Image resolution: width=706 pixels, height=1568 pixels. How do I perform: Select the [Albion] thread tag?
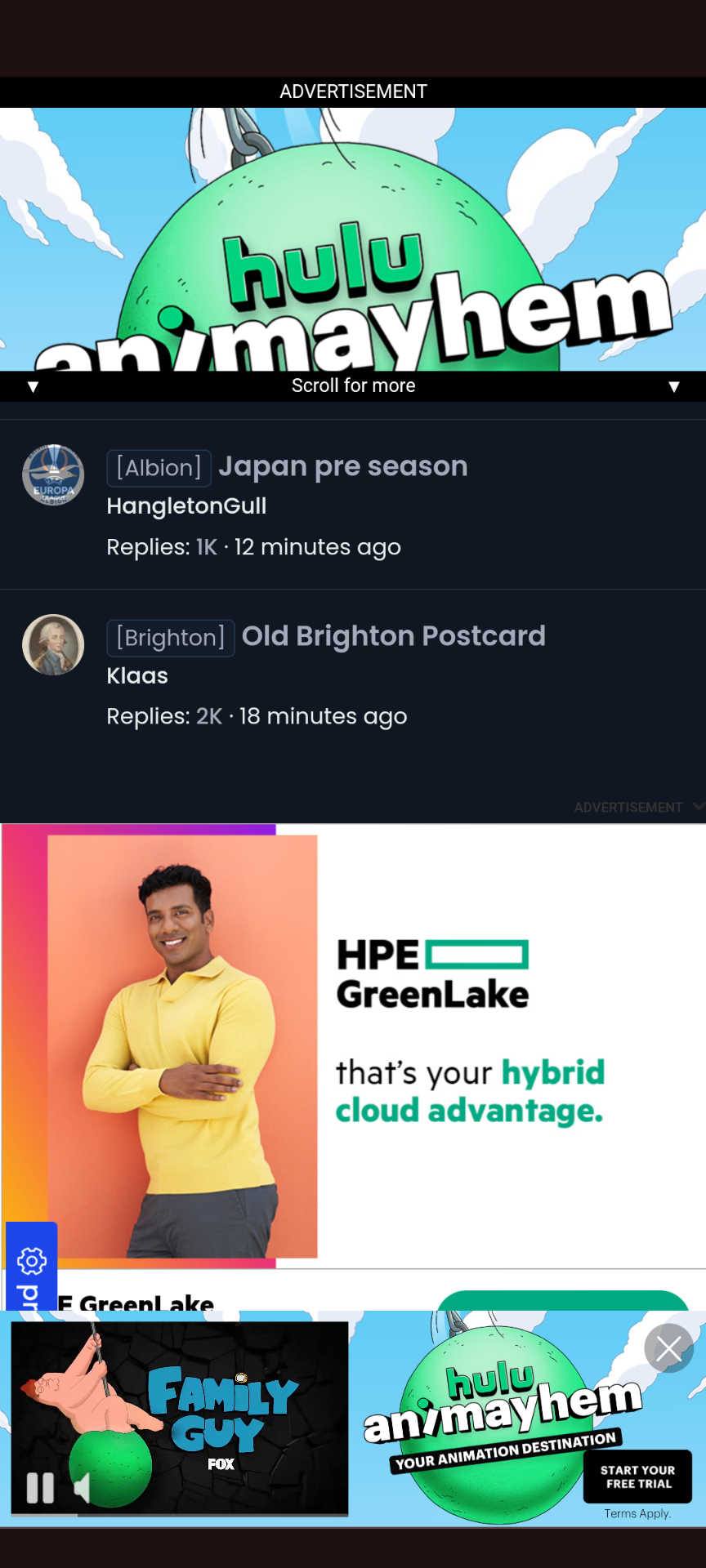point(159,468)
